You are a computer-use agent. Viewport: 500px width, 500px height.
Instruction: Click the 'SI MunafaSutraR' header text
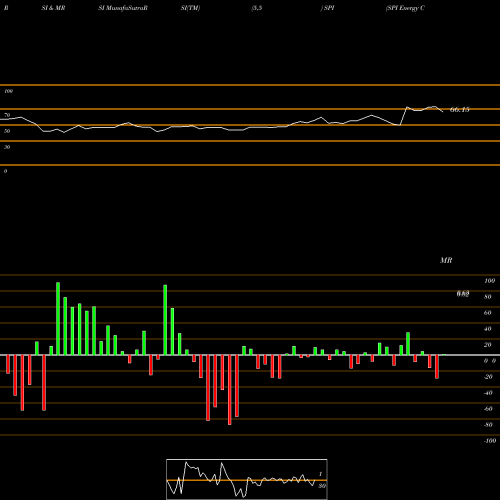tap(123, 8)
